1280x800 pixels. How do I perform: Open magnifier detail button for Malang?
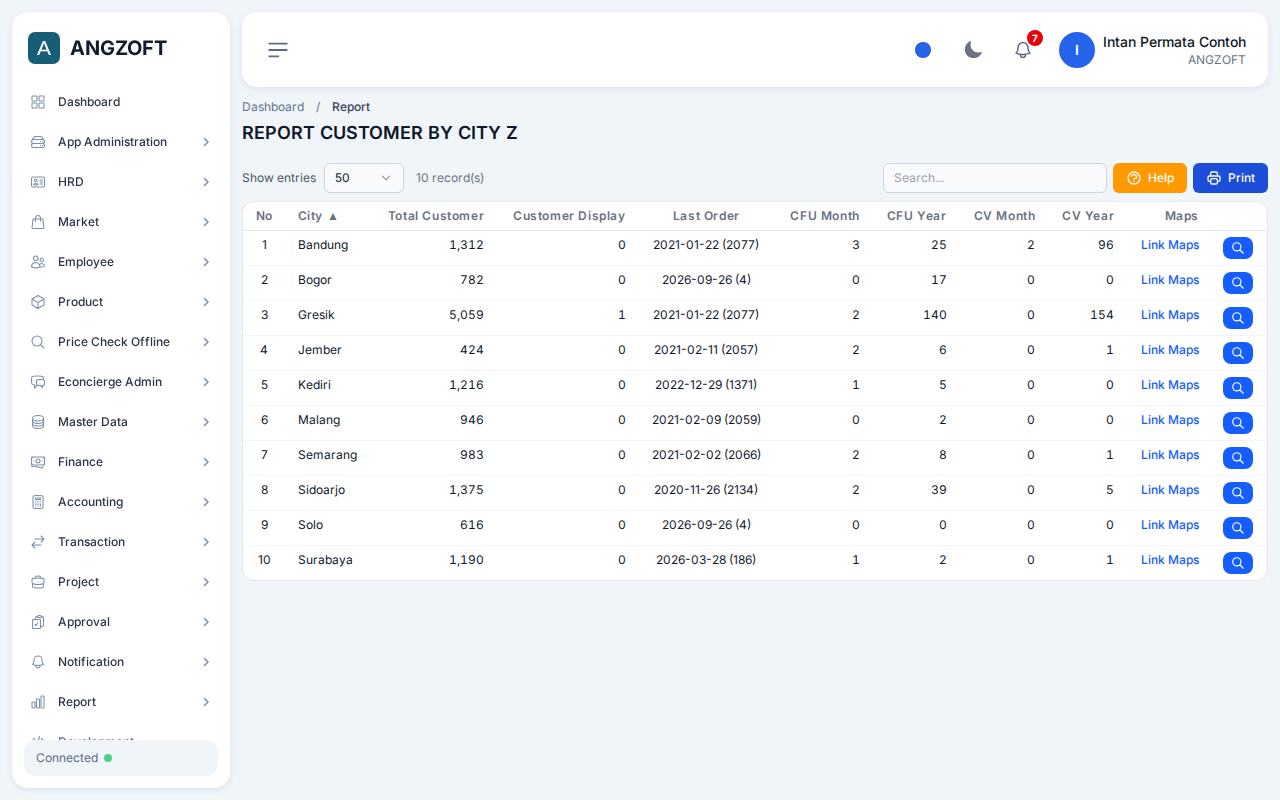pos(1238,423)
